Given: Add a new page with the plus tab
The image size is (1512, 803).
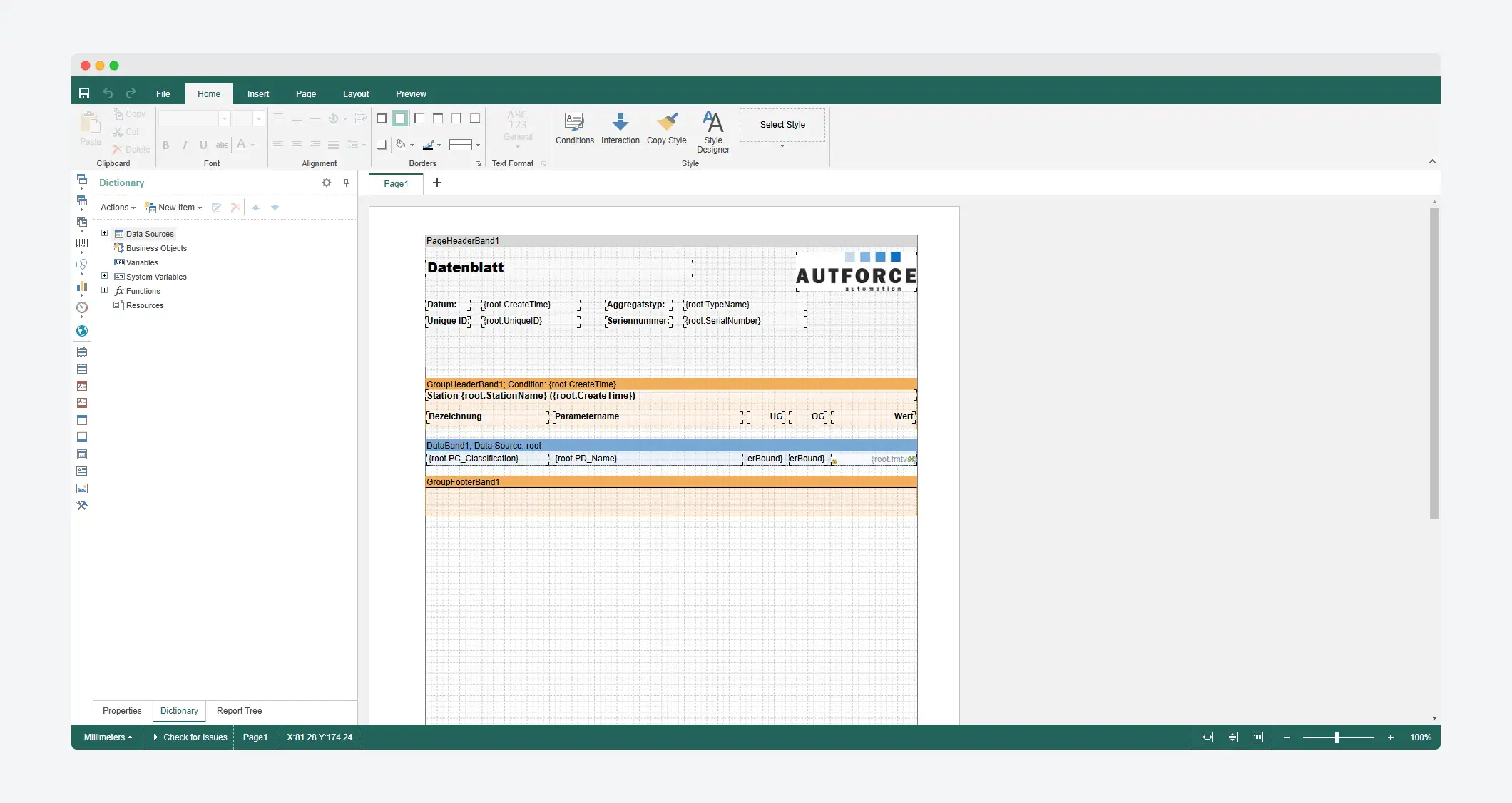Looking at the screenshot, I should (x=437, y=183).
